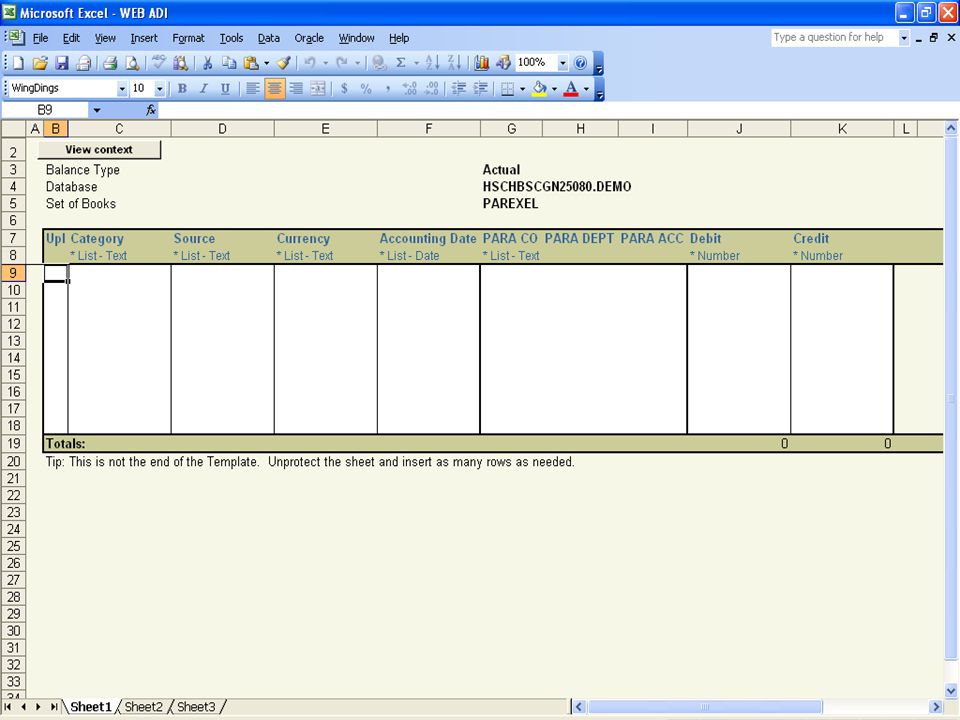Paste from the clipboard icon
The width and height of the screenshot is (960, 720).
point(251,62)
